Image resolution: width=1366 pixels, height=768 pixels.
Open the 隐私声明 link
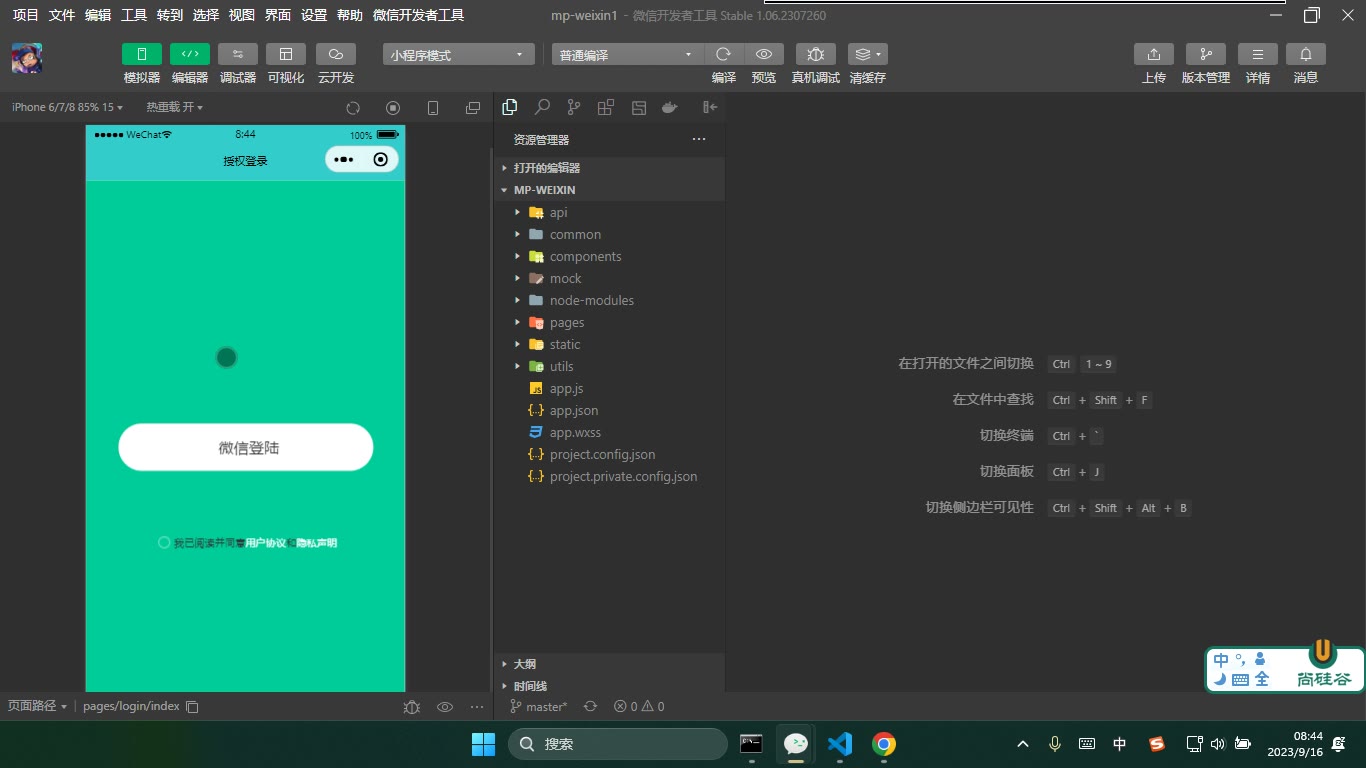317,543
